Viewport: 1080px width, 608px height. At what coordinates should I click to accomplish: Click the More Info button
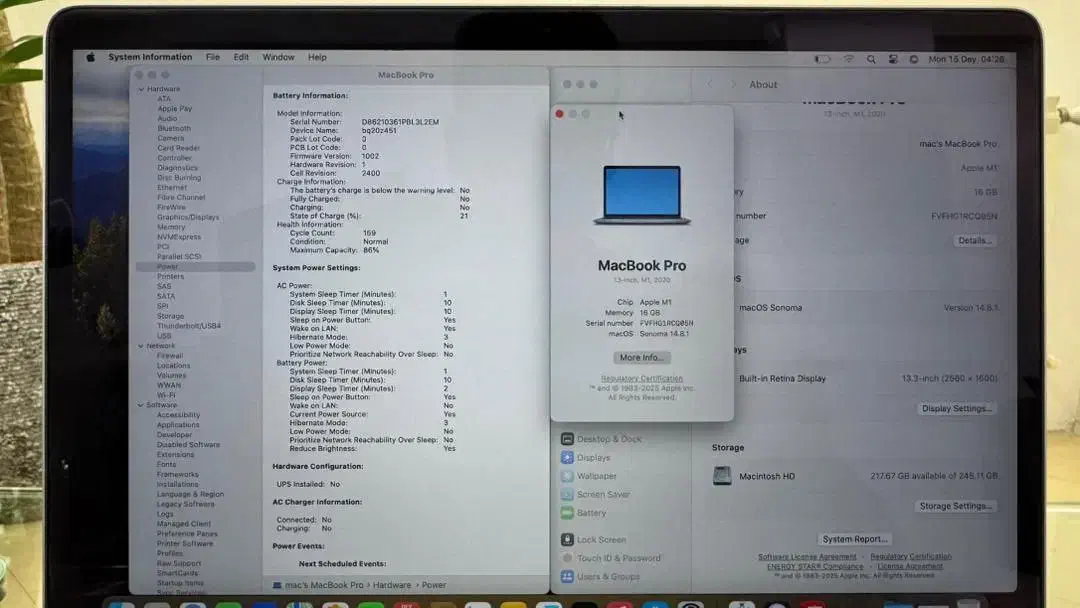click(642, 357)
